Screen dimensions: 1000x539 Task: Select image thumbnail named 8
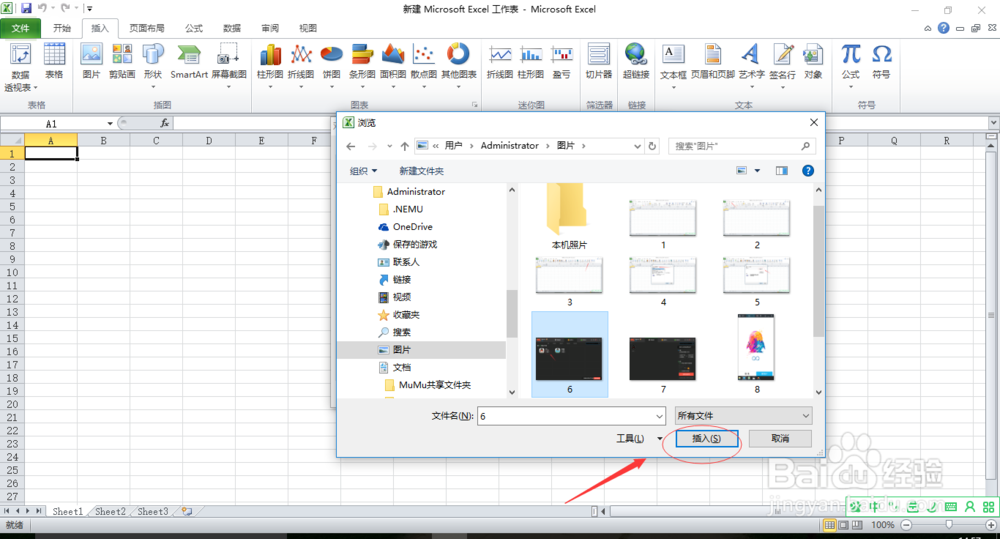click(x=756, y=353)
